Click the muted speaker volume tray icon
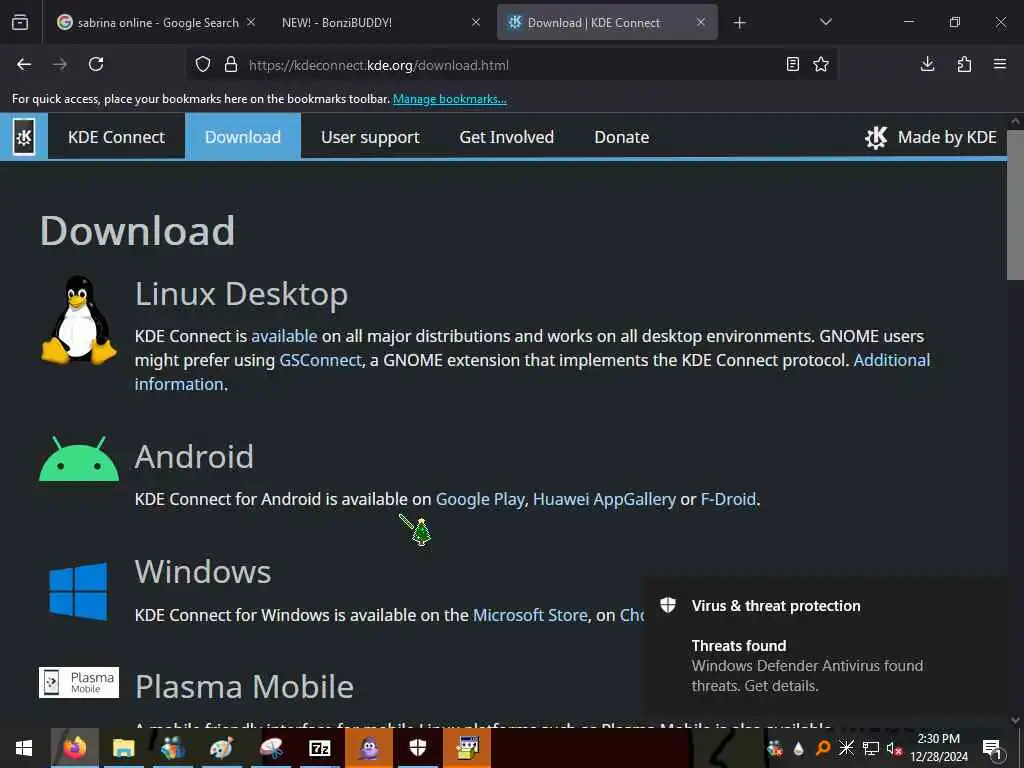The height and width of the screenshot is (768, 1024). (894, 749)
